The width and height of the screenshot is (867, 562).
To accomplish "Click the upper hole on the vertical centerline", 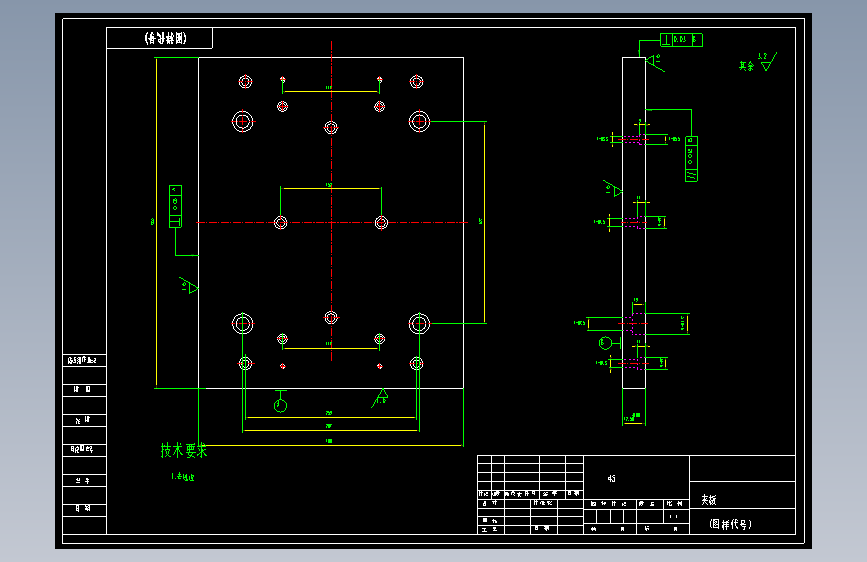I will tap(331, 128).
